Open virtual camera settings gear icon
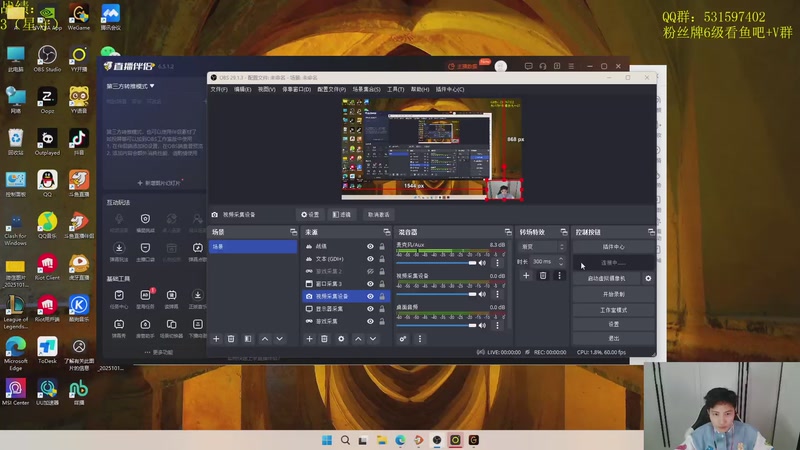This screenshot has height=450, width=800. [x=648, y=279]
